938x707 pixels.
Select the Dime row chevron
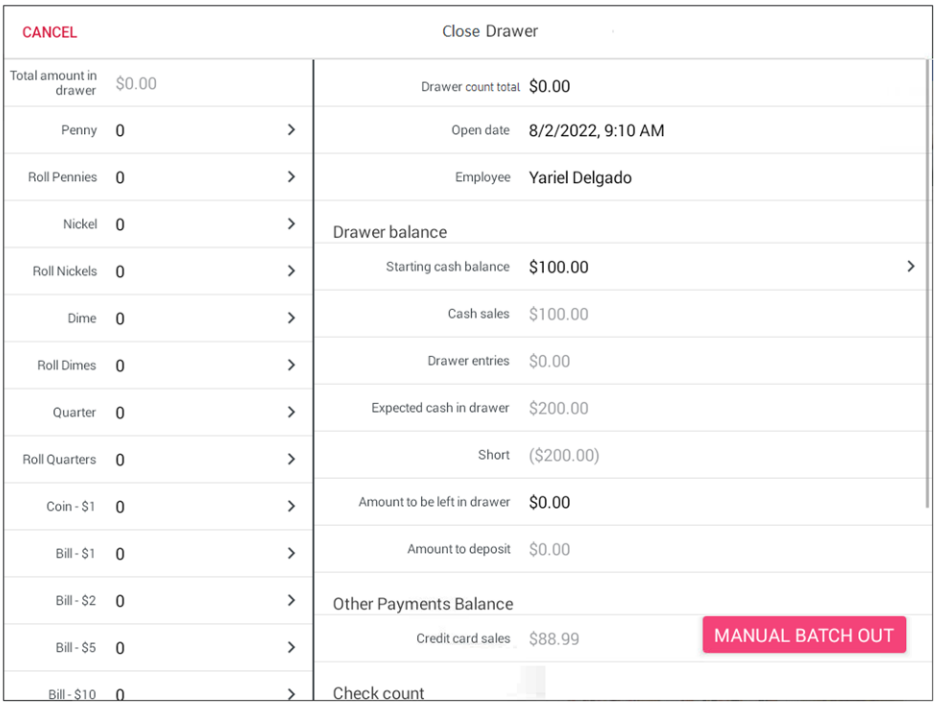click(x=291, y=318)
